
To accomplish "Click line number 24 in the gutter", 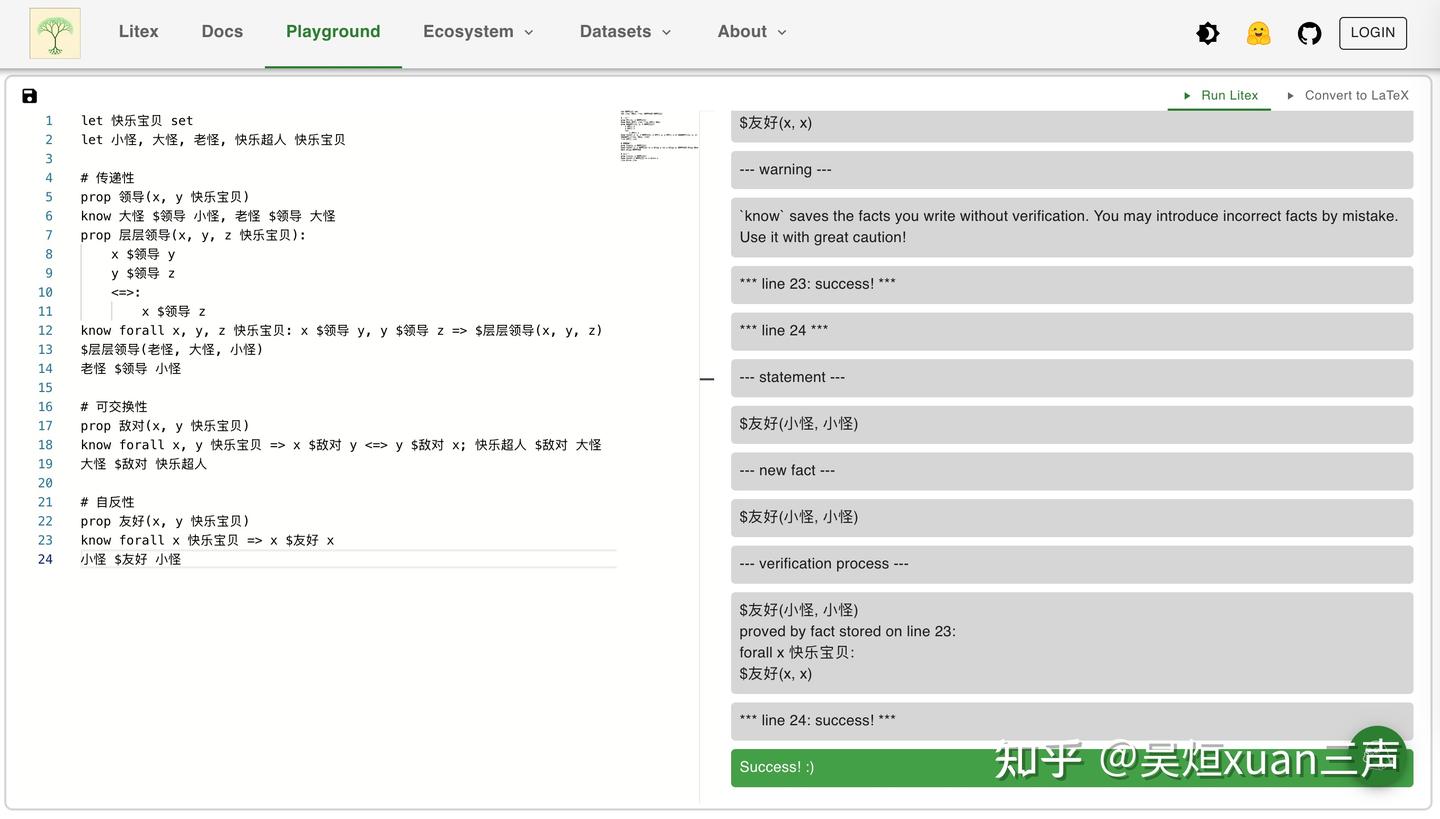I will tap(45, 559).
